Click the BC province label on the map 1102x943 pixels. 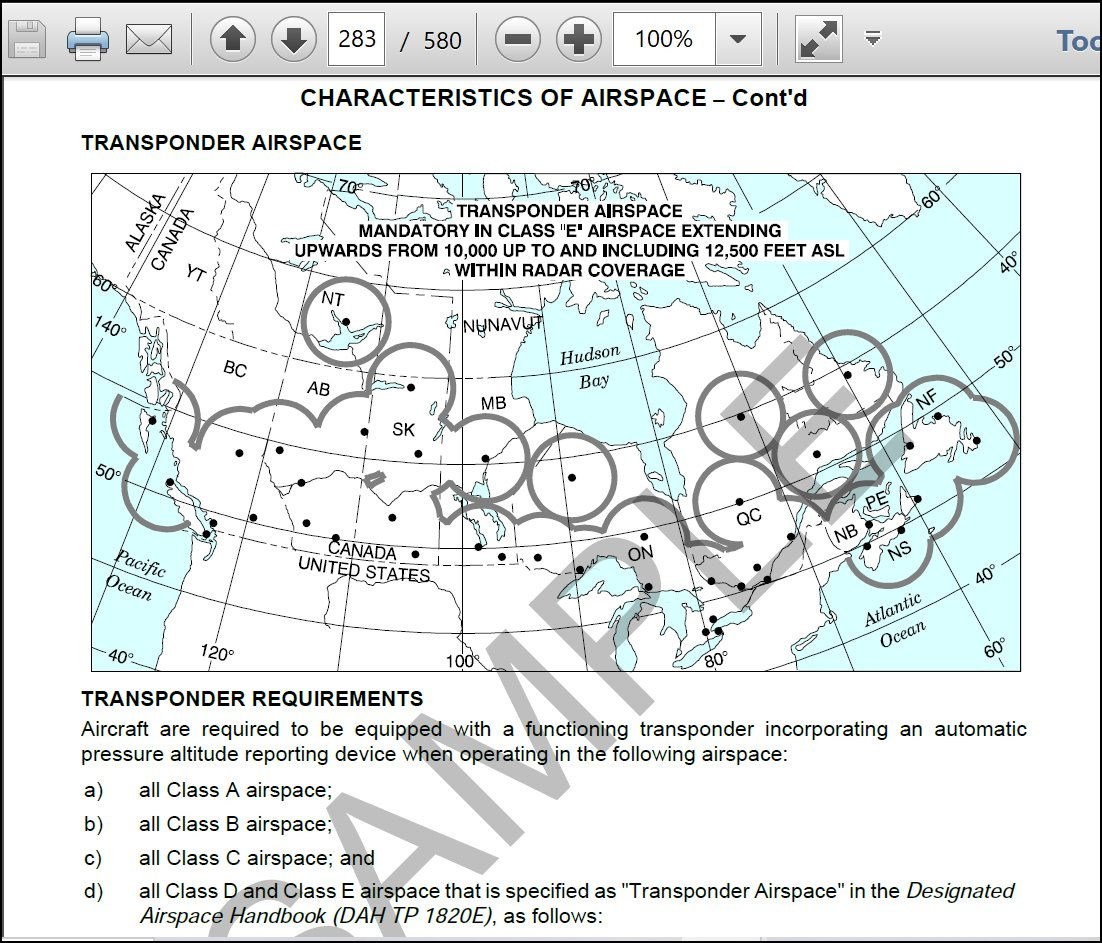[x=235, y=368]
